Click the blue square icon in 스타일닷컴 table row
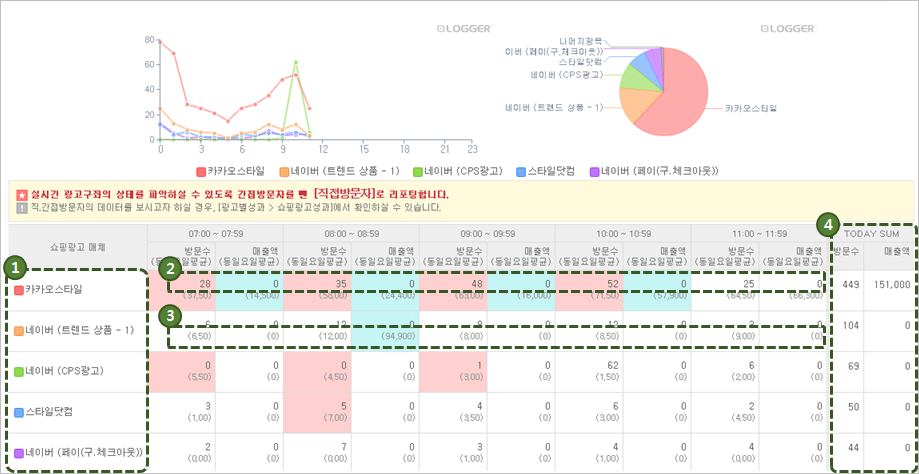 (x=18, y=411)
